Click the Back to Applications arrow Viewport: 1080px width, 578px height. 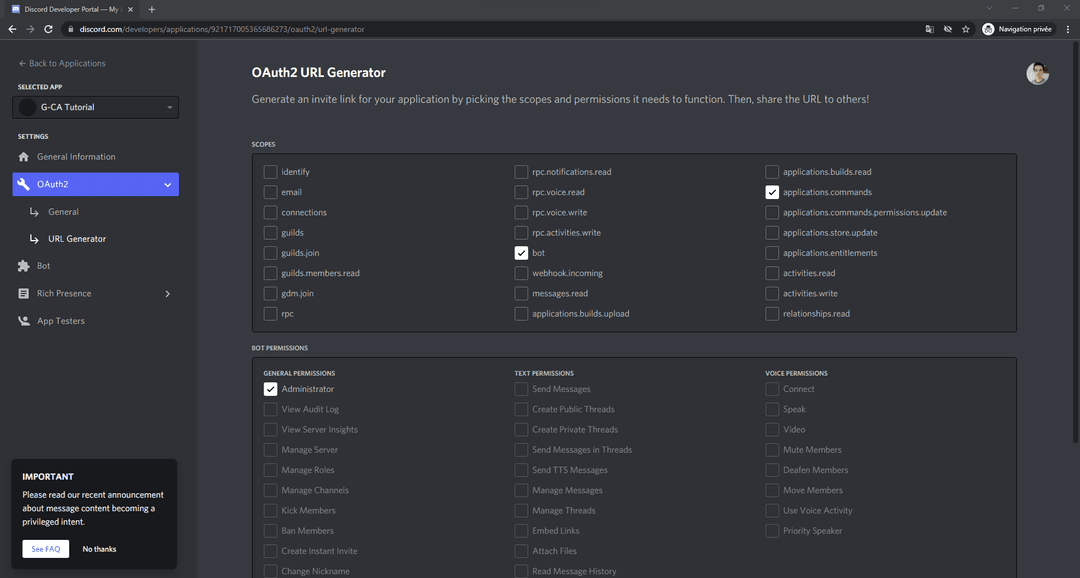(x=22, y=63)
